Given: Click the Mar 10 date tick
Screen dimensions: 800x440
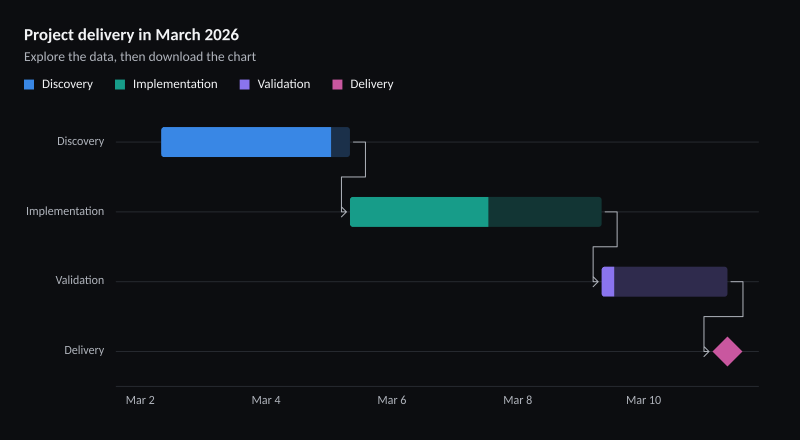Looking at the screenshot, I should [643, 400].
